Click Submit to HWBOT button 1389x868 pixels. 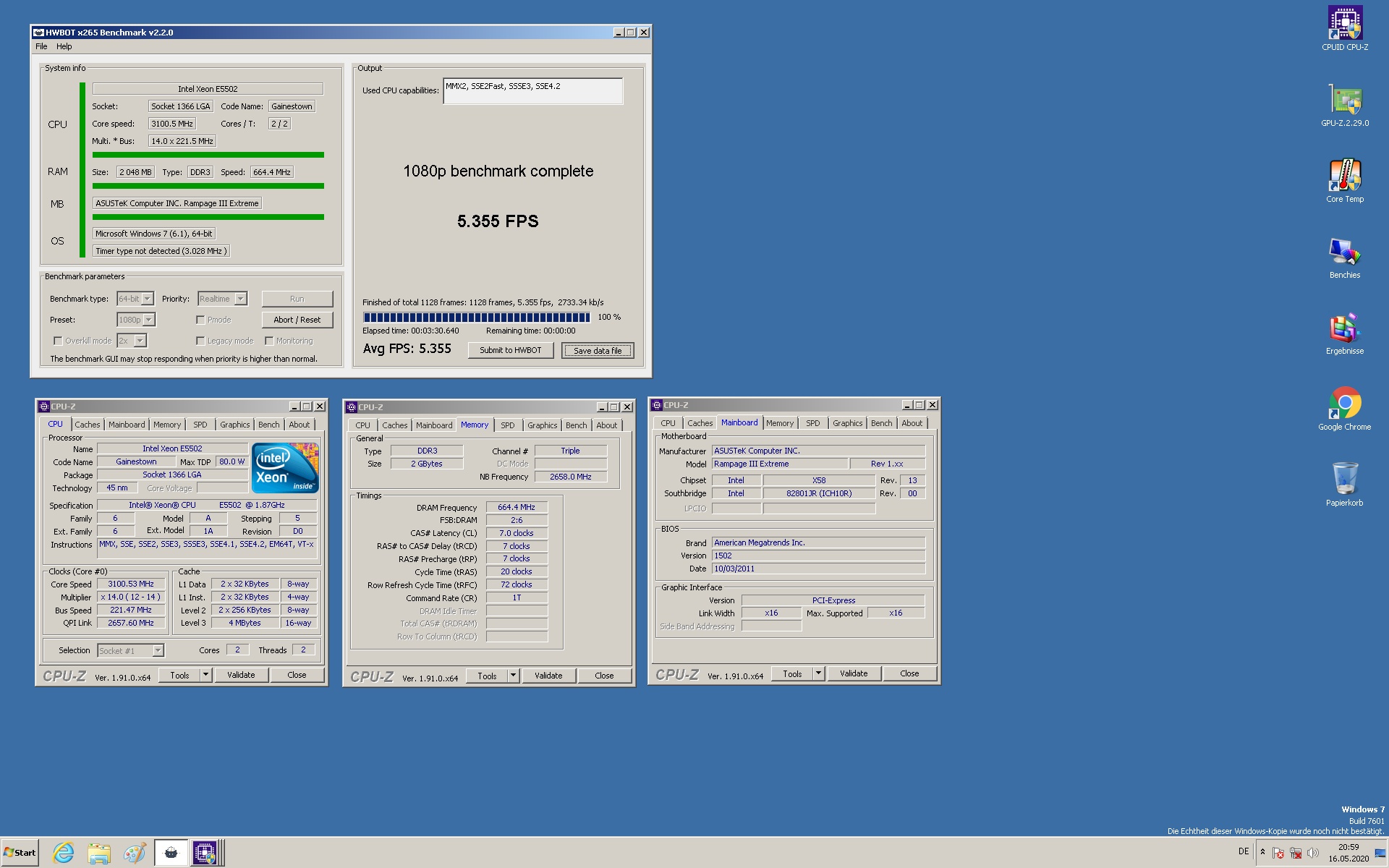coord(510,350)
